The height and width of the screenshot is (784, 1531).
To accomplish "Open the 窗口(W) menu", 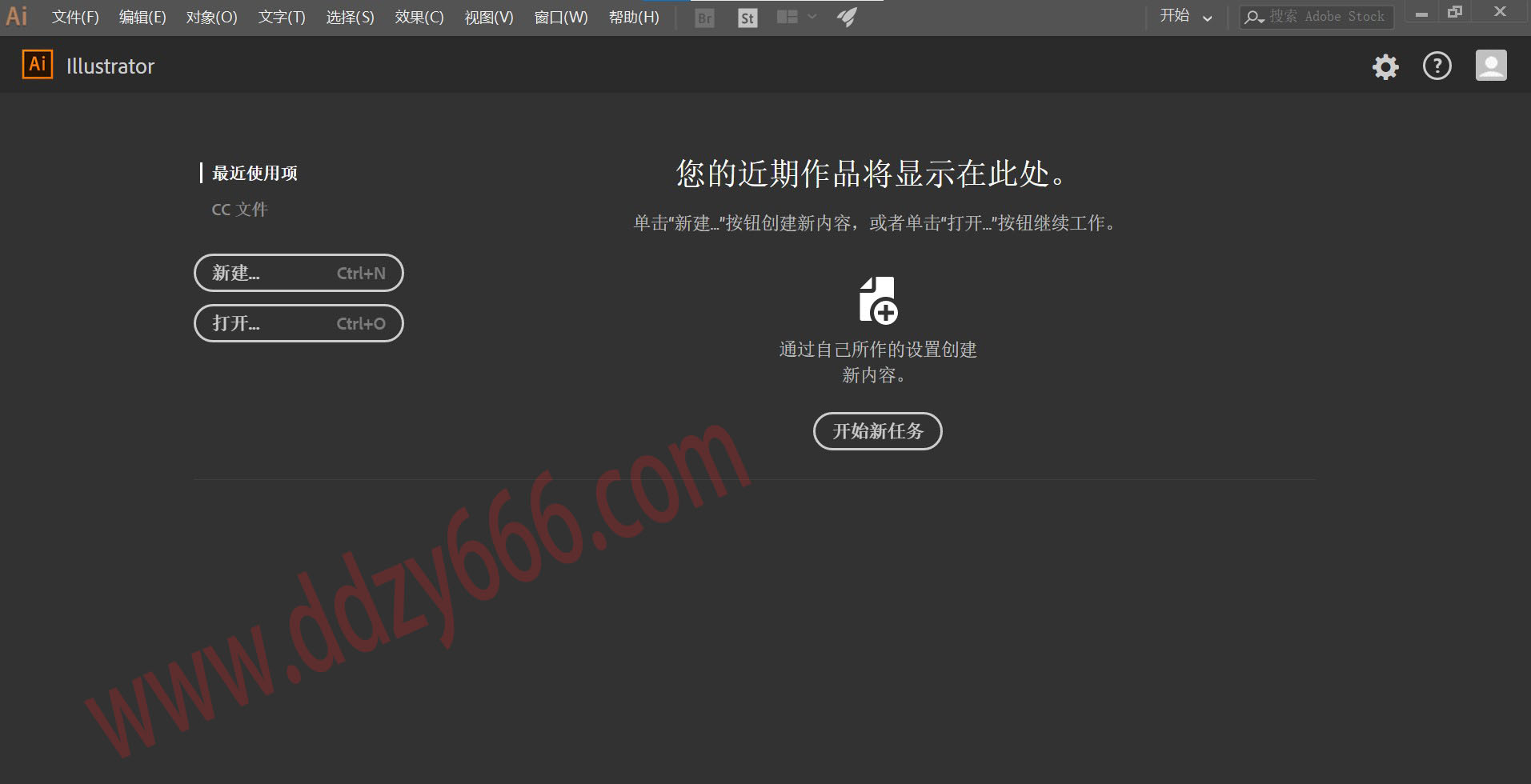I will click(x=560, y=17).
